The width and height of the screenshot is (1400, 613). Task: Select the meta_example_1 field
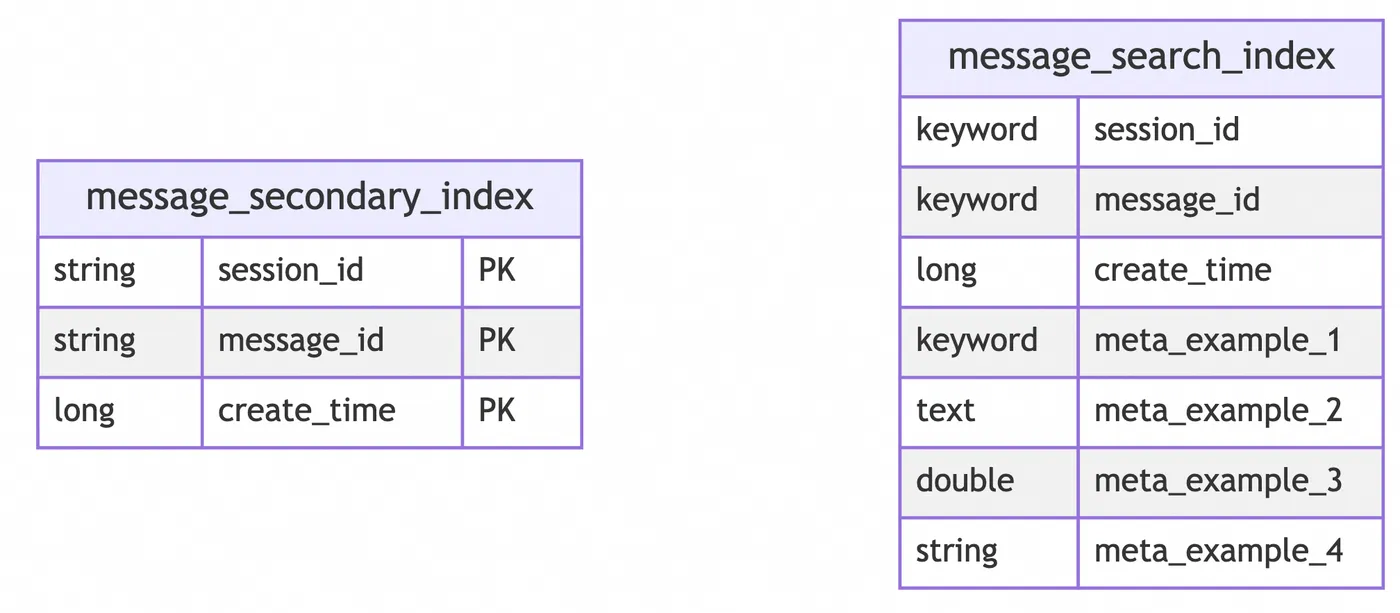coord(1230,341)
